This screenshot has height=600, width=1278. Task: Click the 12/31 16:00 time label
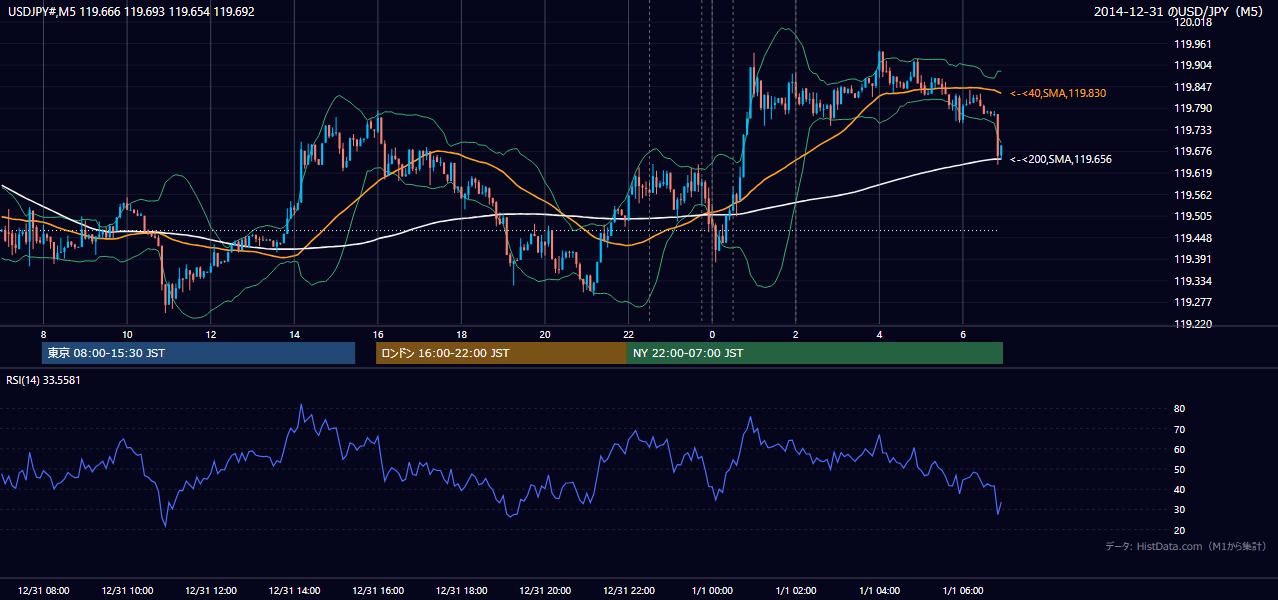coord(377,591)
